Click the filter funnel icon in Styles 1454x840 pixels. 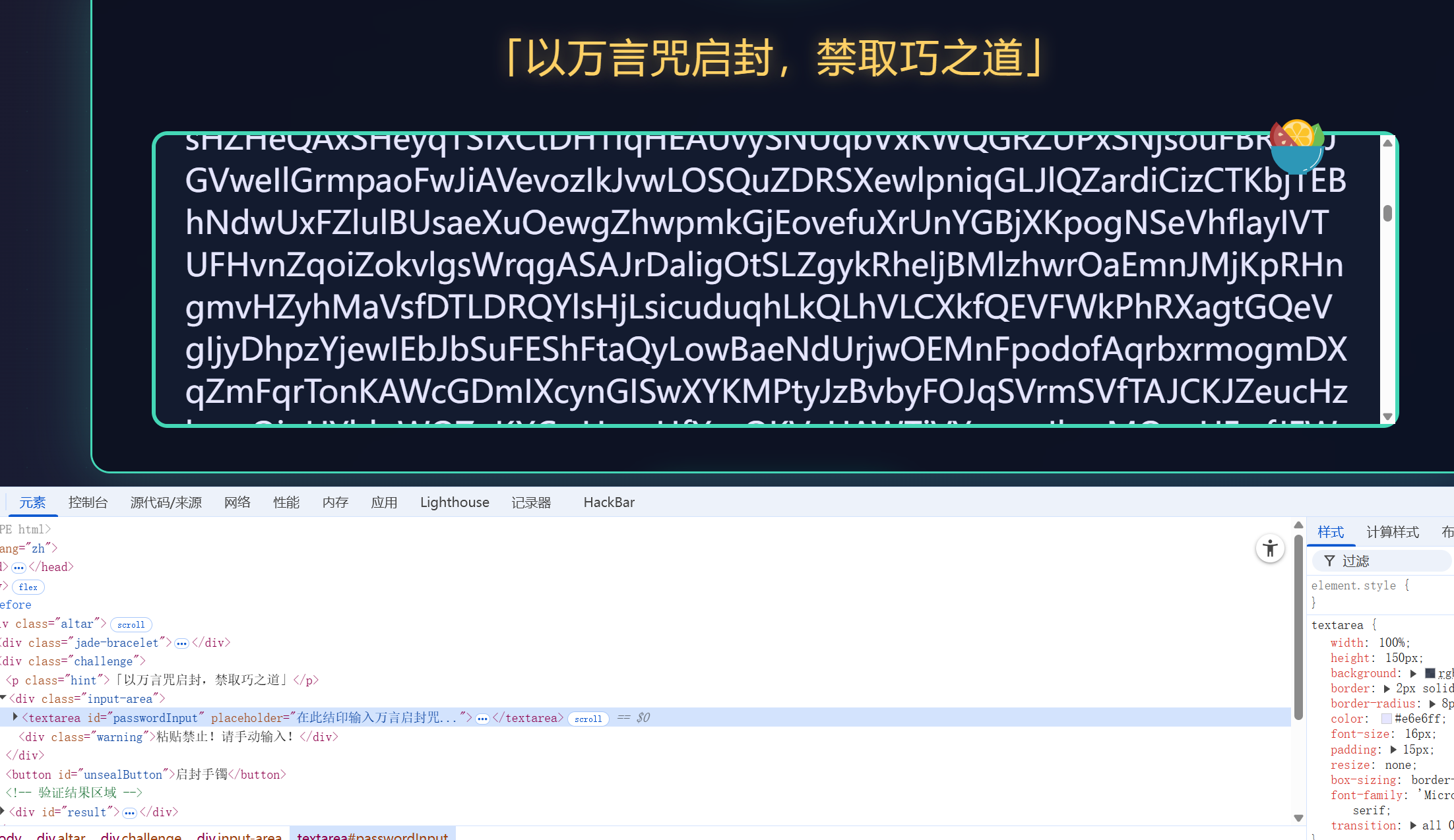(x=1329, y=561)
